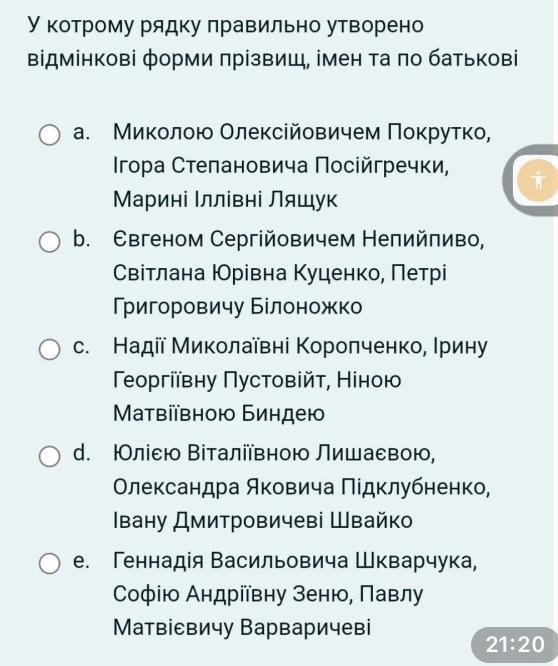Select radio button for option e
Viewport: 558px width, 666px height.
pyautogui.click(x=49, y=563)
